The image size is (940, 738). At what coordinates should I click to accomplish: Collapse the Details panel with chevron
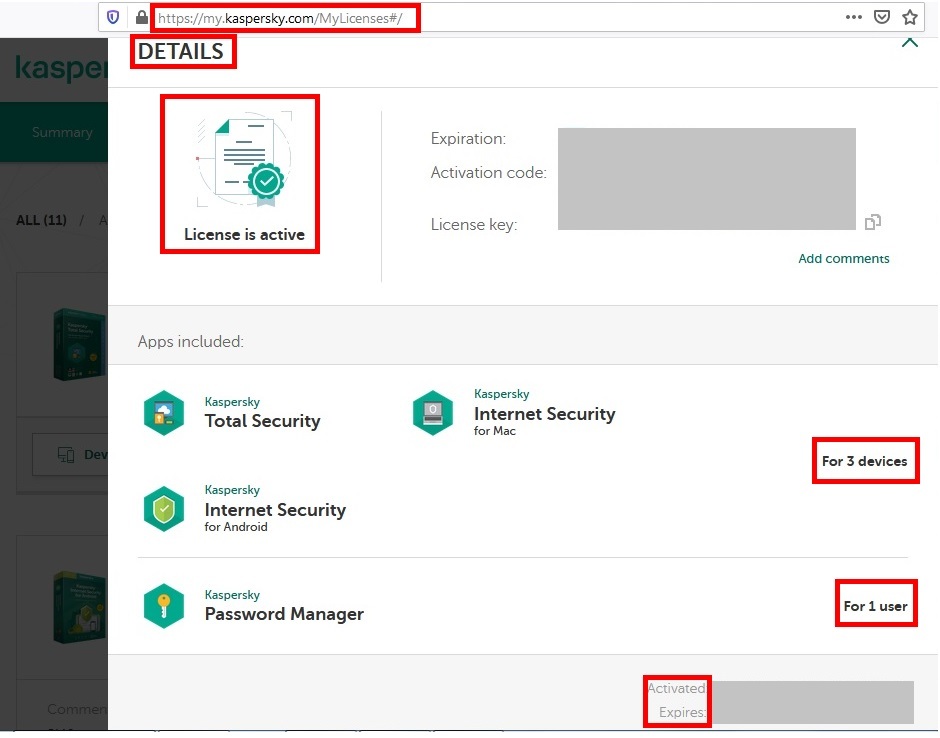pos(910,43)
